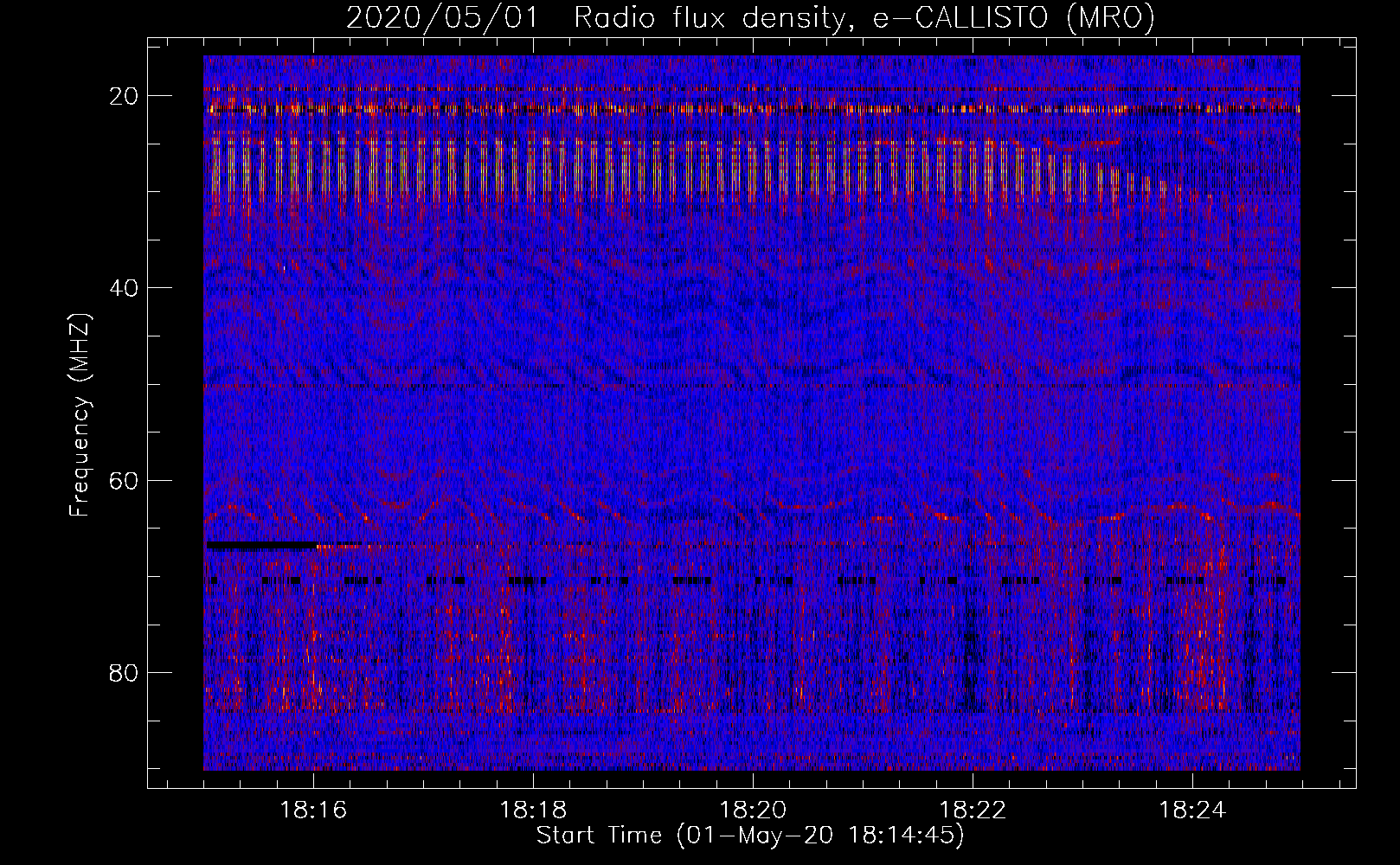This screenshot has height=865, width=1400.
Task: Click the 'Frequency (MHZ)' axis label
Action: [x=80, y=415]
